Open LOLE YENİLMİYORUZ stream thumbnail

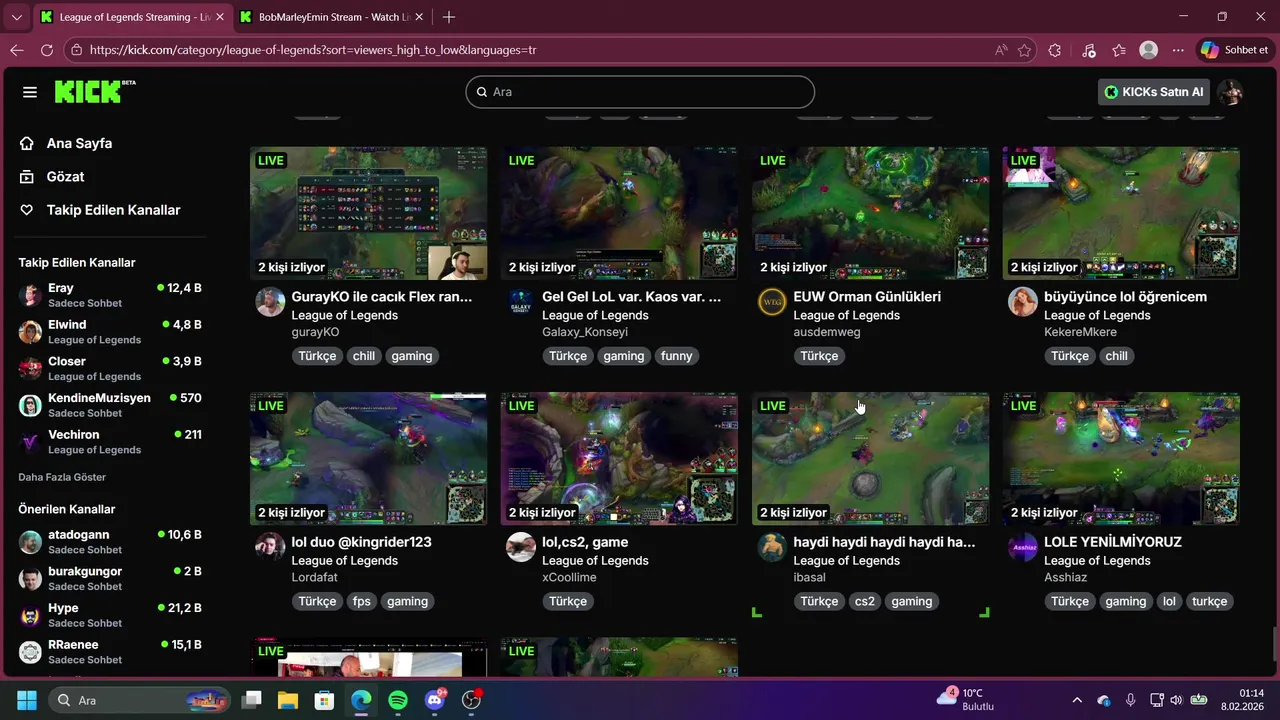[1121, 459]
